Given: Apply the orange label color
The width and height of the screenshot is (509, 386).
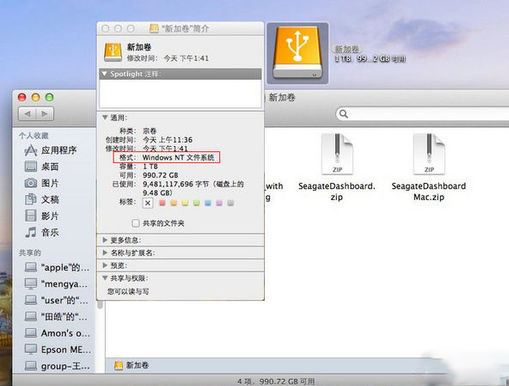Looking at the screenshot, I should (174, 203).
